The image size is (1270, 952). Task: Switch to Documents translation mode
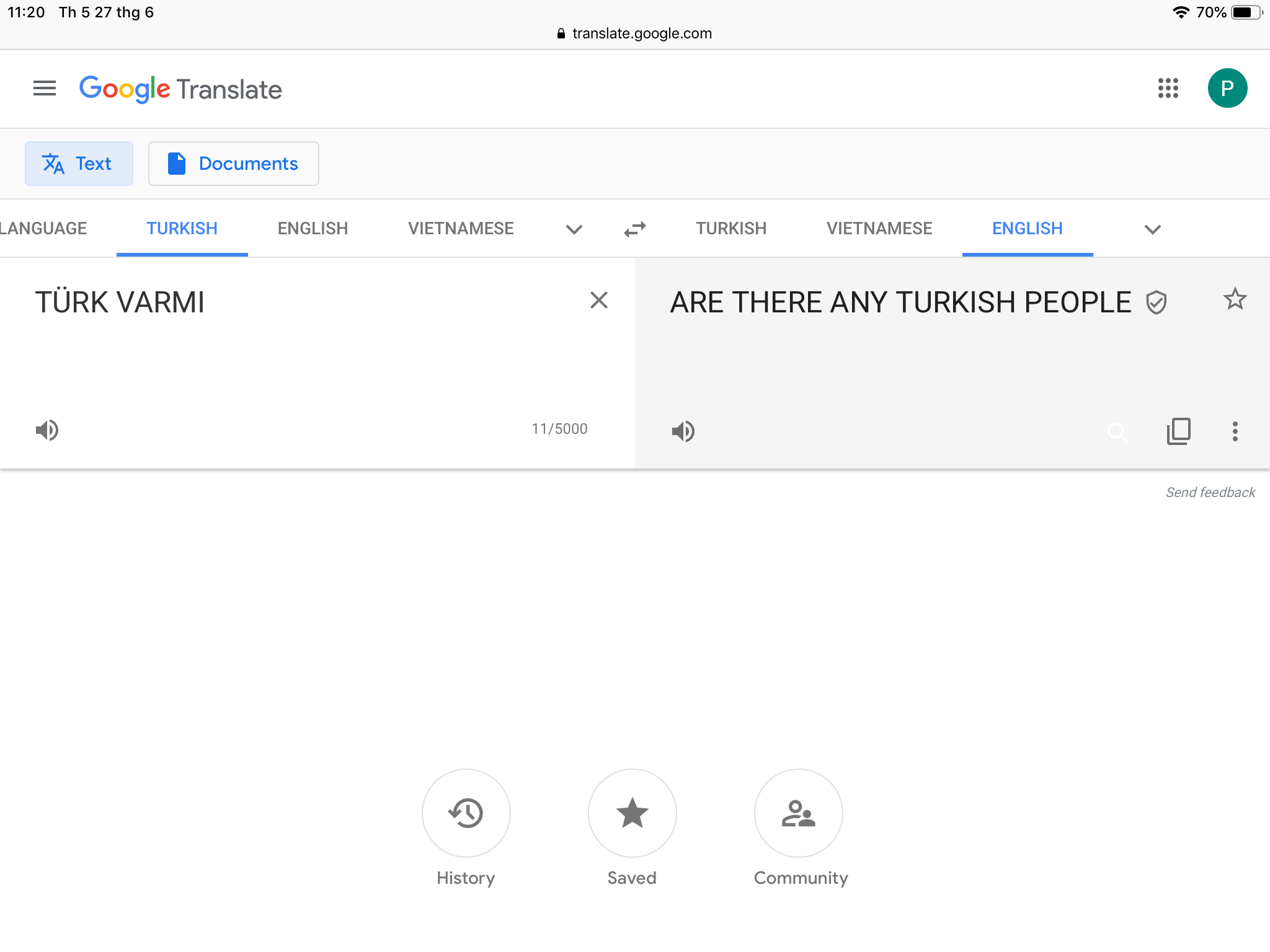(234, 164)
